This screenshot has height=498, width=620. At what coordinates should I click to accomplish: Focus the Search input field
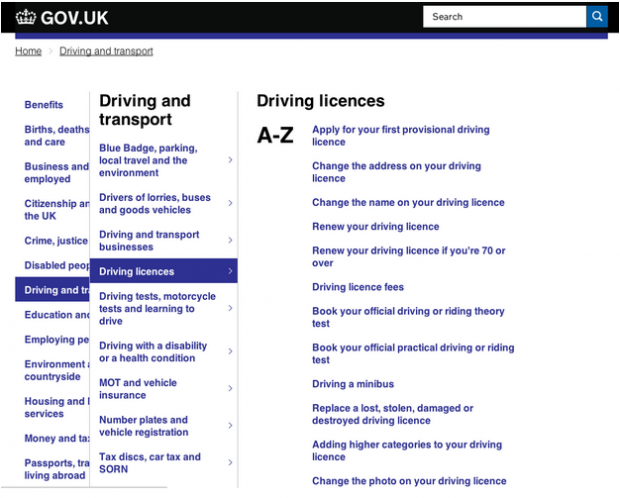[x=505, y=17]
